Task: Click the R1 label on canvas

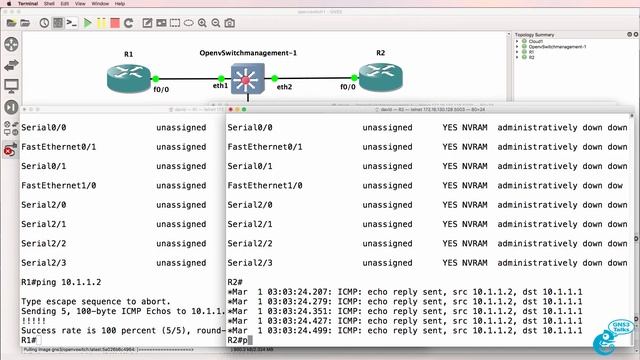Action: [129, 54]
